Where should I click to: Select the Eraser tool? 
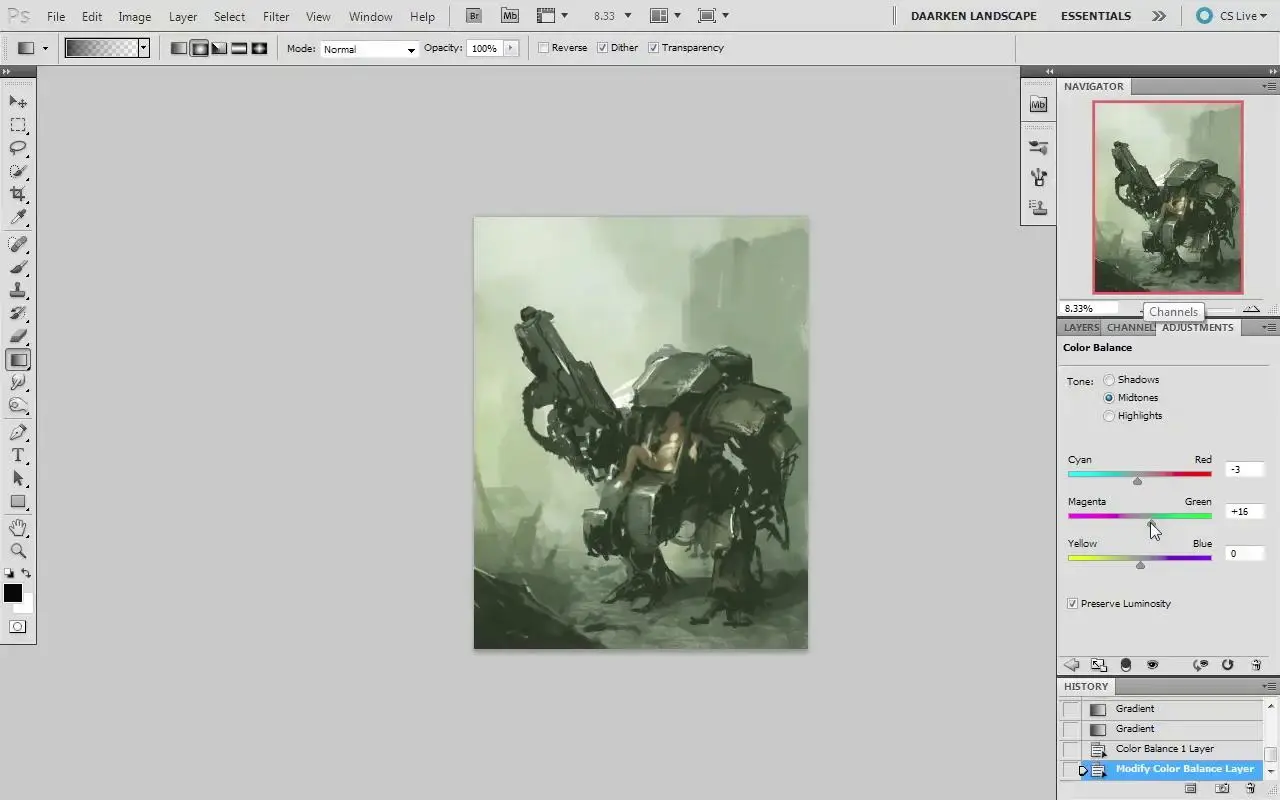[18, 336]
